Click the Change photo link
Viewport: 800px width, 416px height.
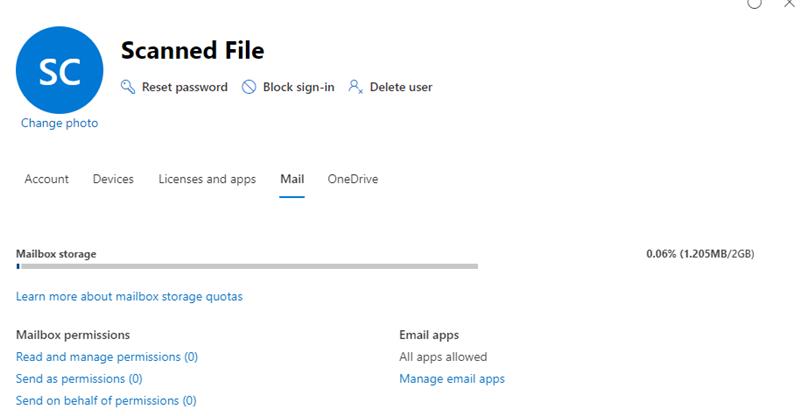60,123
